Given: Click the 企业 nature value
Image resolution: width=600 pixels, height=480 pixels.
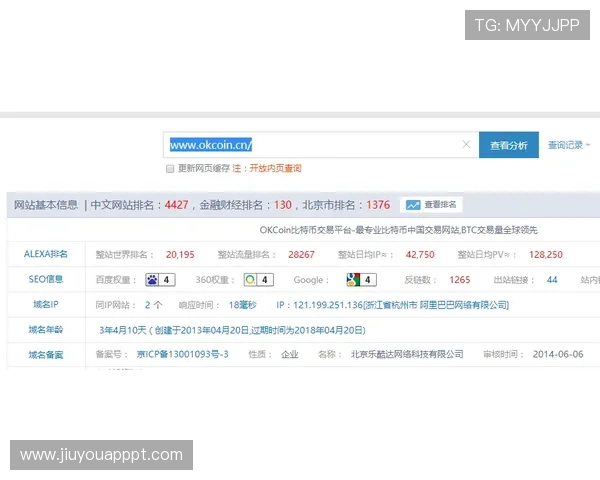Looking at the screenshot, I should point(290,354).
